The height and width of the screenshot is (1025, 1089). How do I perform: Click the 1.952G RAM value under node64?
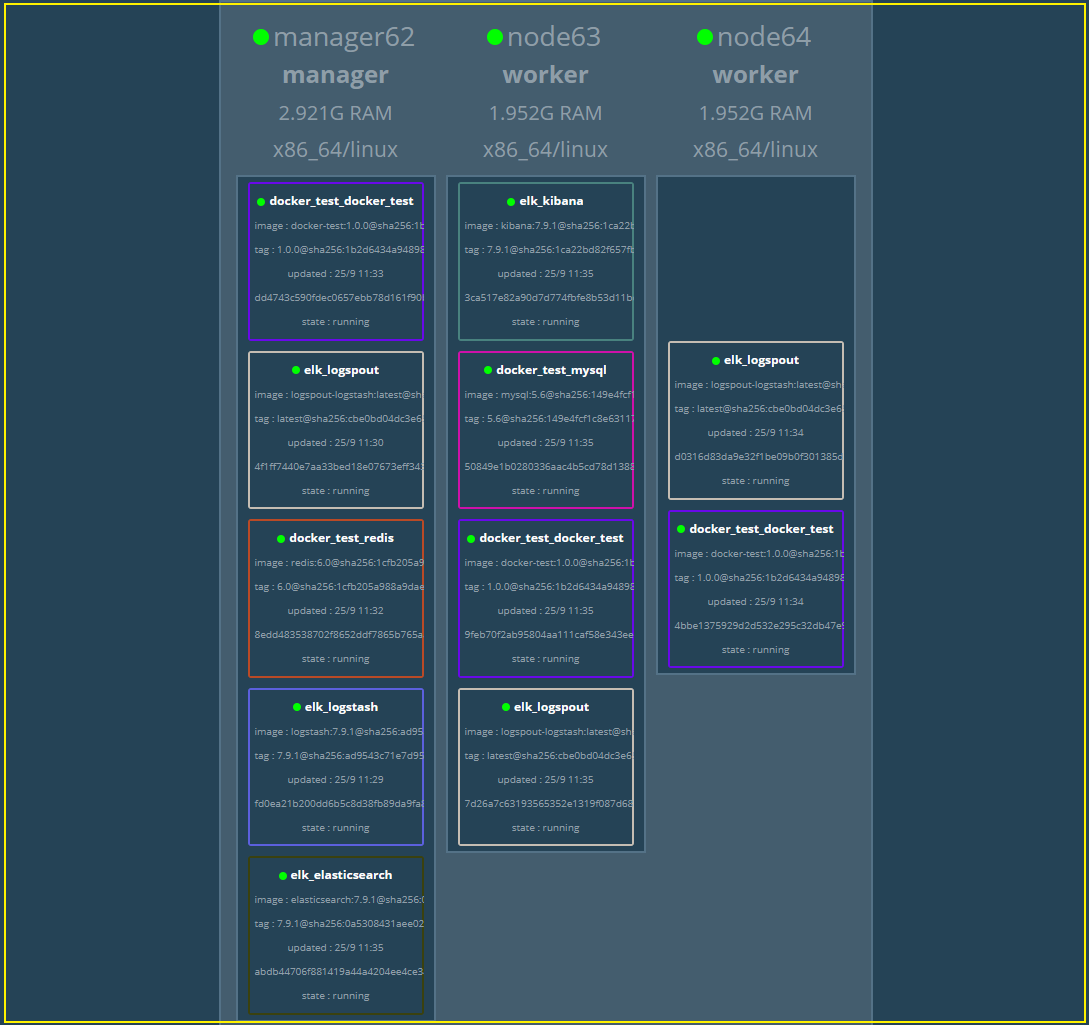click(756, 113)
